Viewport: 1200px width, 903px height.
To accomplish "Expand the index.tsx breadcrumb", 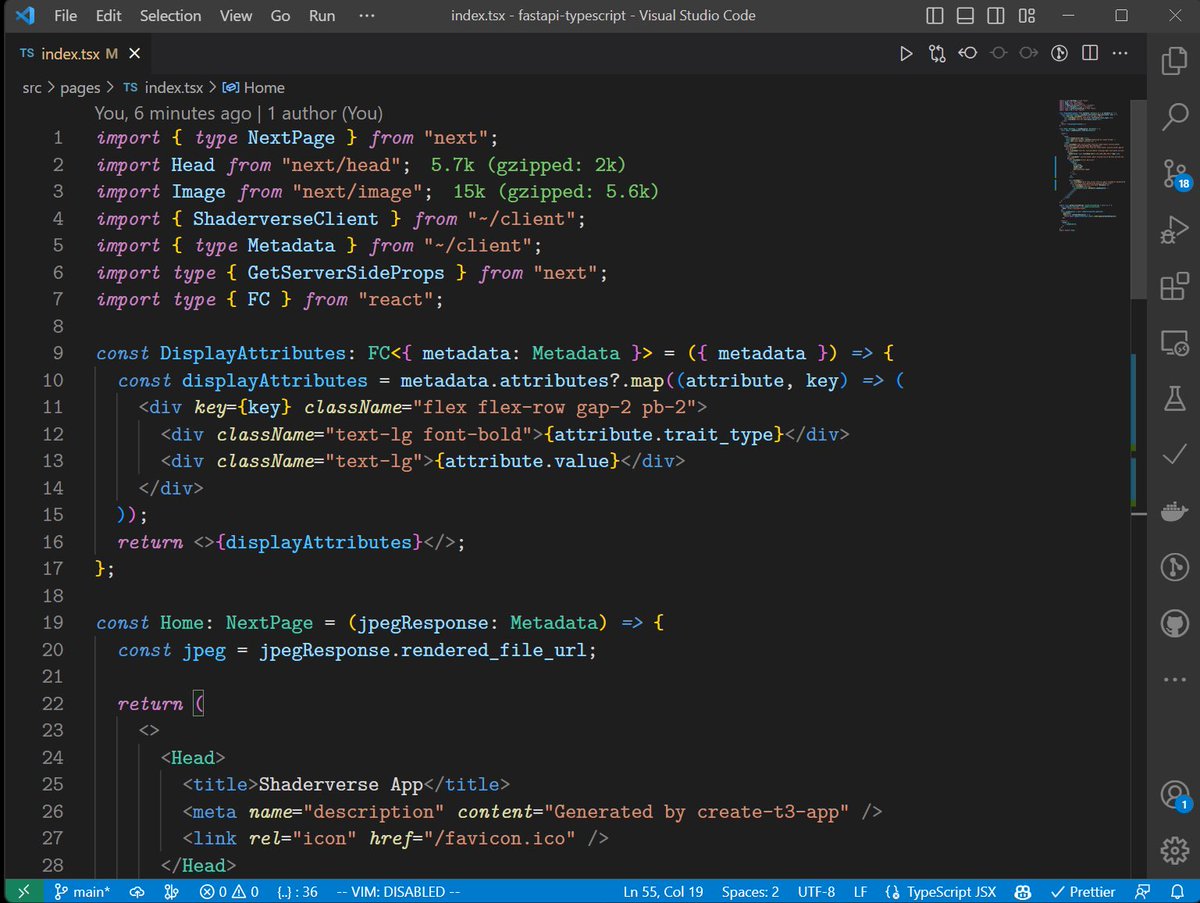I will 163,88.
